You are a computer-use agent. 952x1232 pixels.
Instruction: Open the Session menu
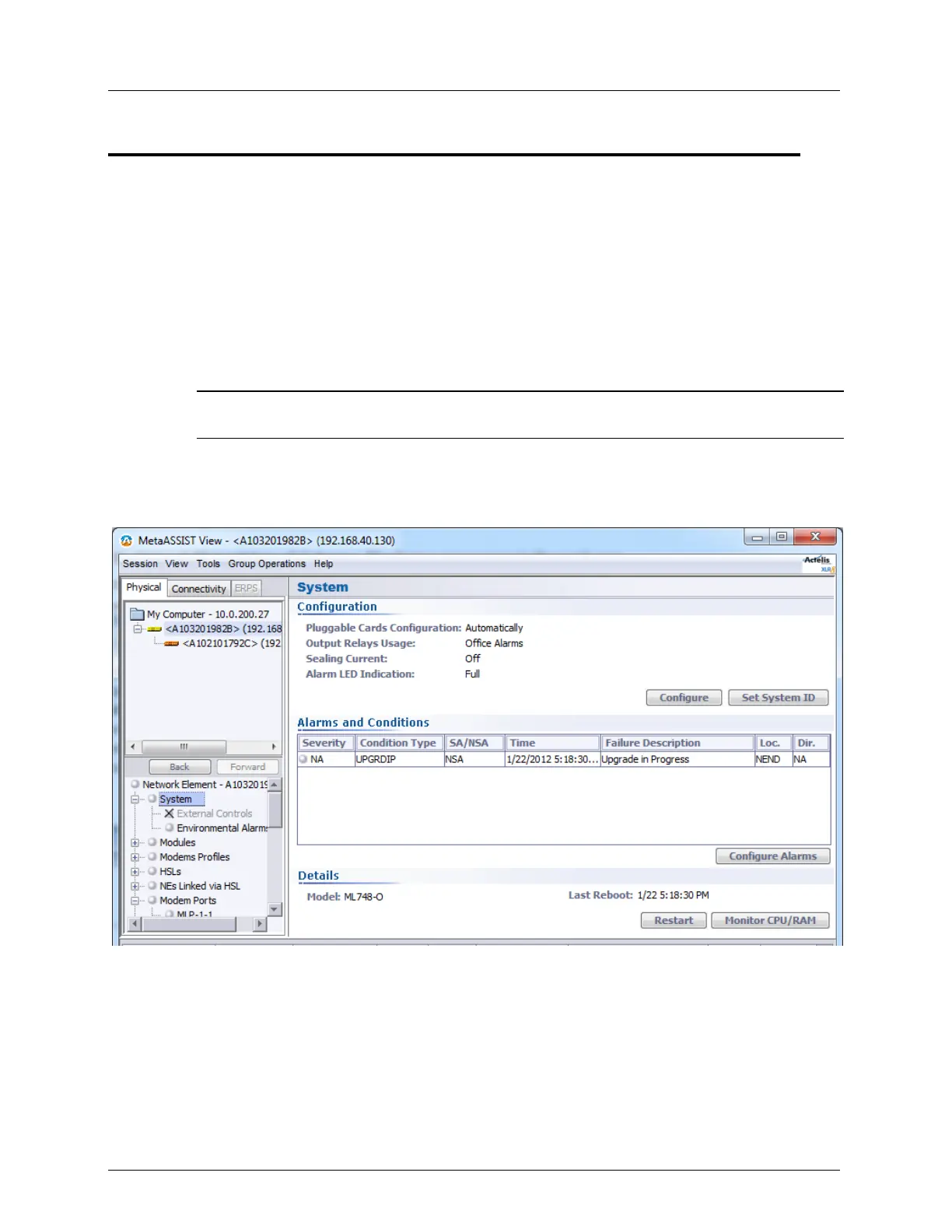(140, 564)
